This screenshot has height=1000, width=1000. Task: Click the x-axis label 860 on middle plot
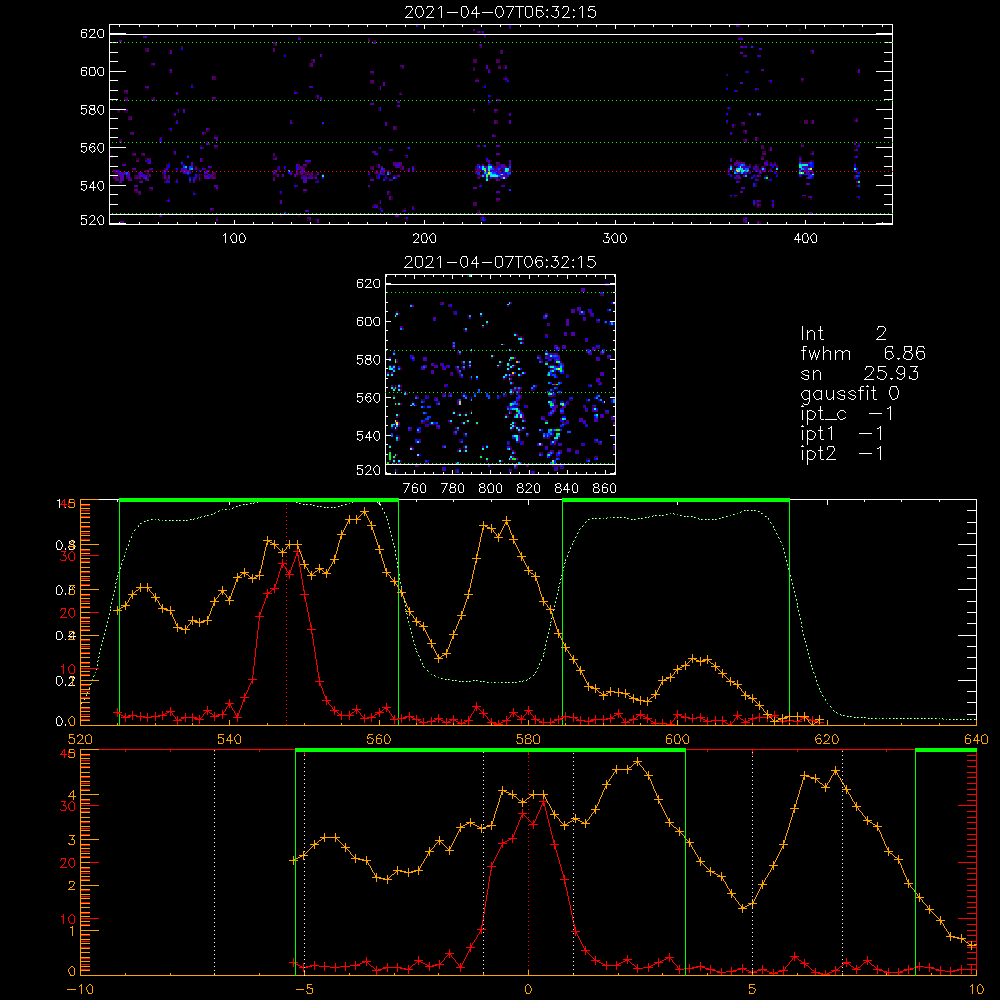pyautogui.click(x=605, y=489)
